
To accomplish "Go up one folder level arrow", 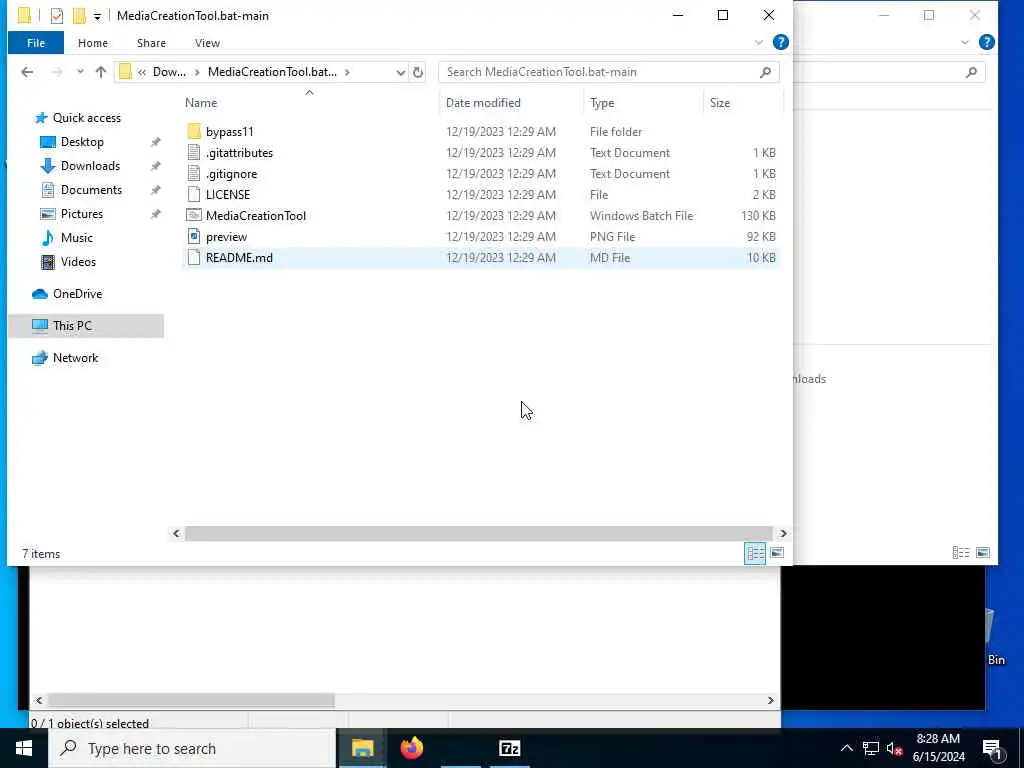I will pos(101,72).
